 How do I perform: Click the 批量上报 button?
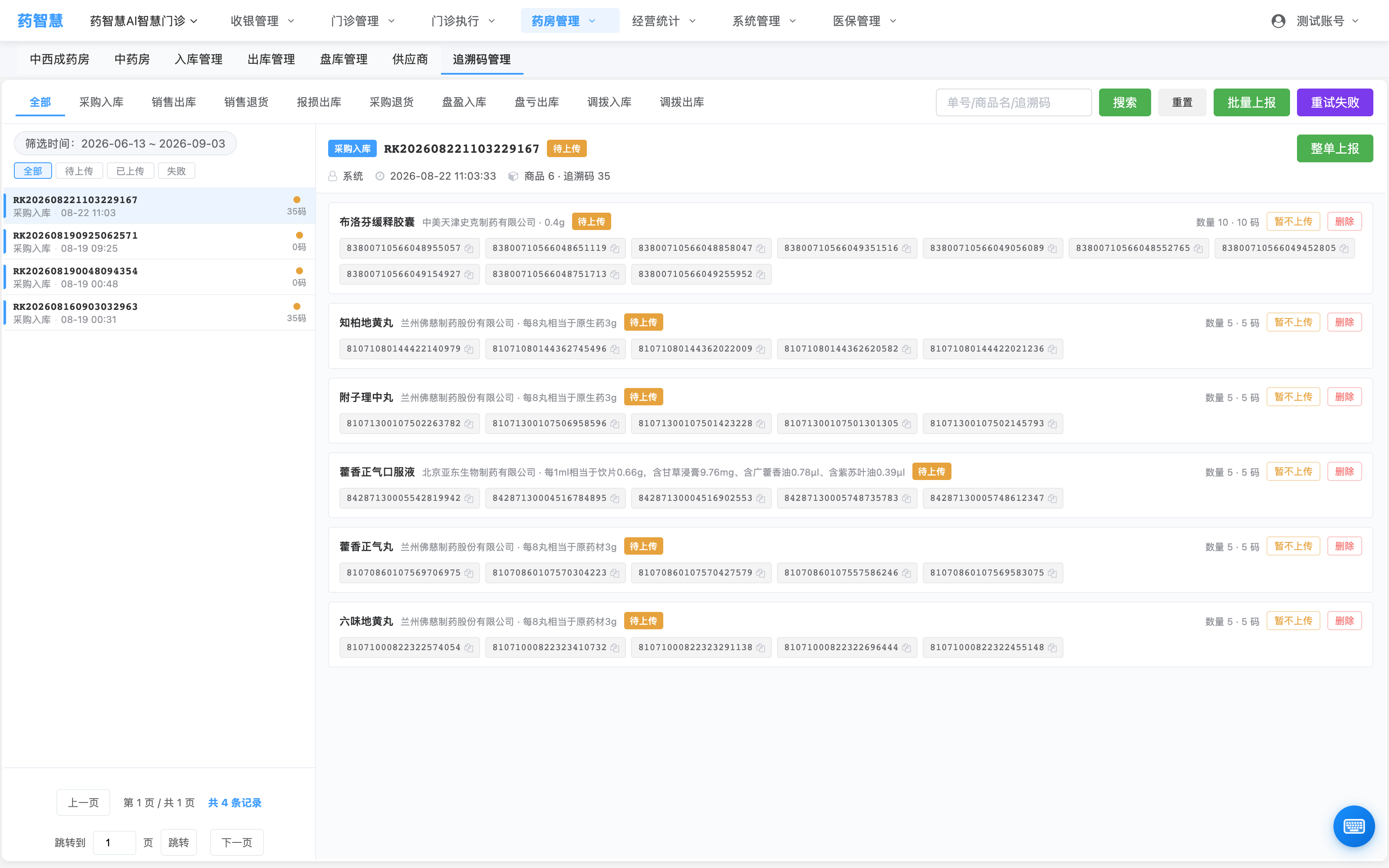pyautogui.click(x=1251, y=102)
